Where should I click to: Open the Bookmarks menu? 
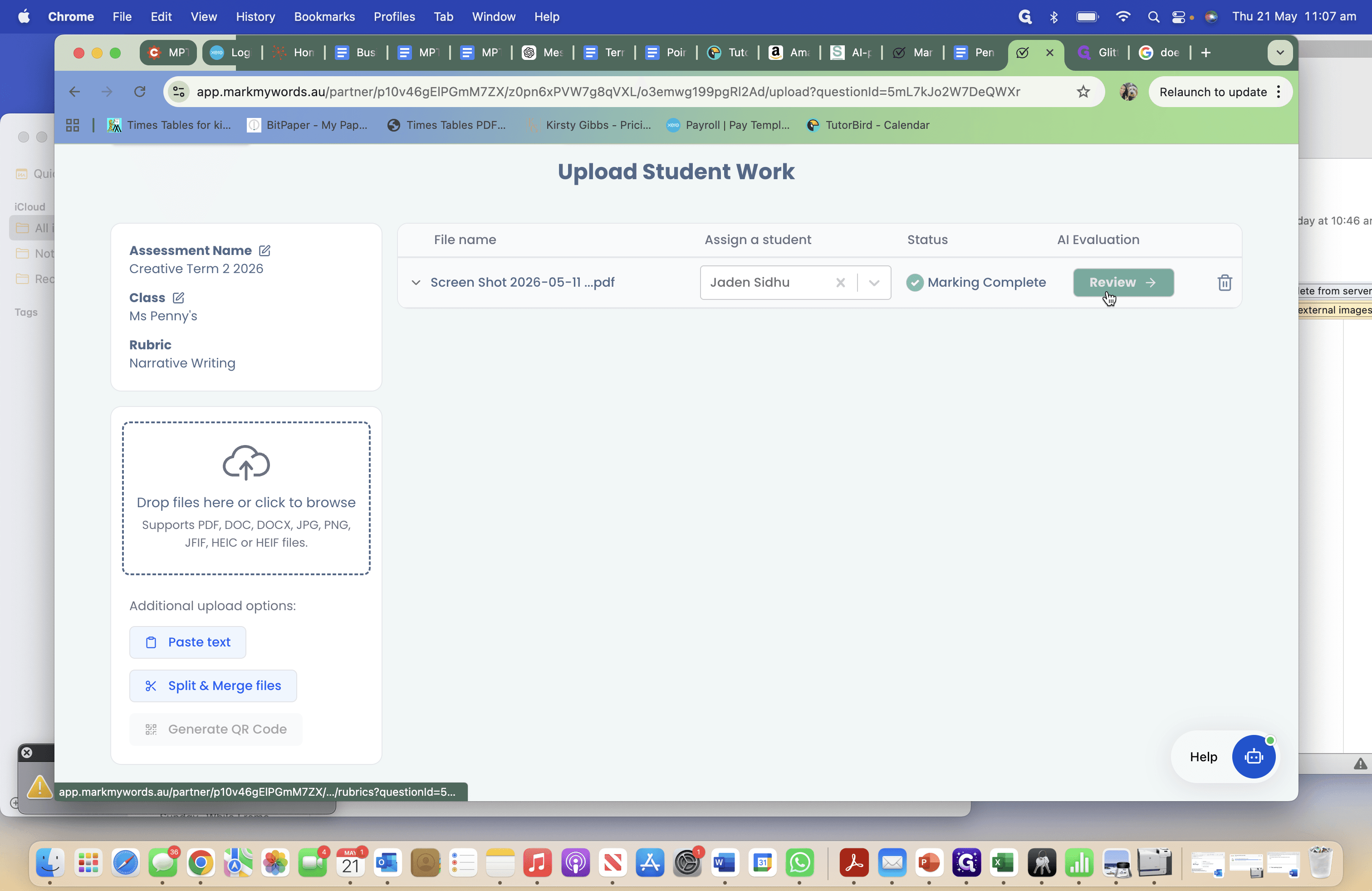pyautogui.click(x=324, y=17)
